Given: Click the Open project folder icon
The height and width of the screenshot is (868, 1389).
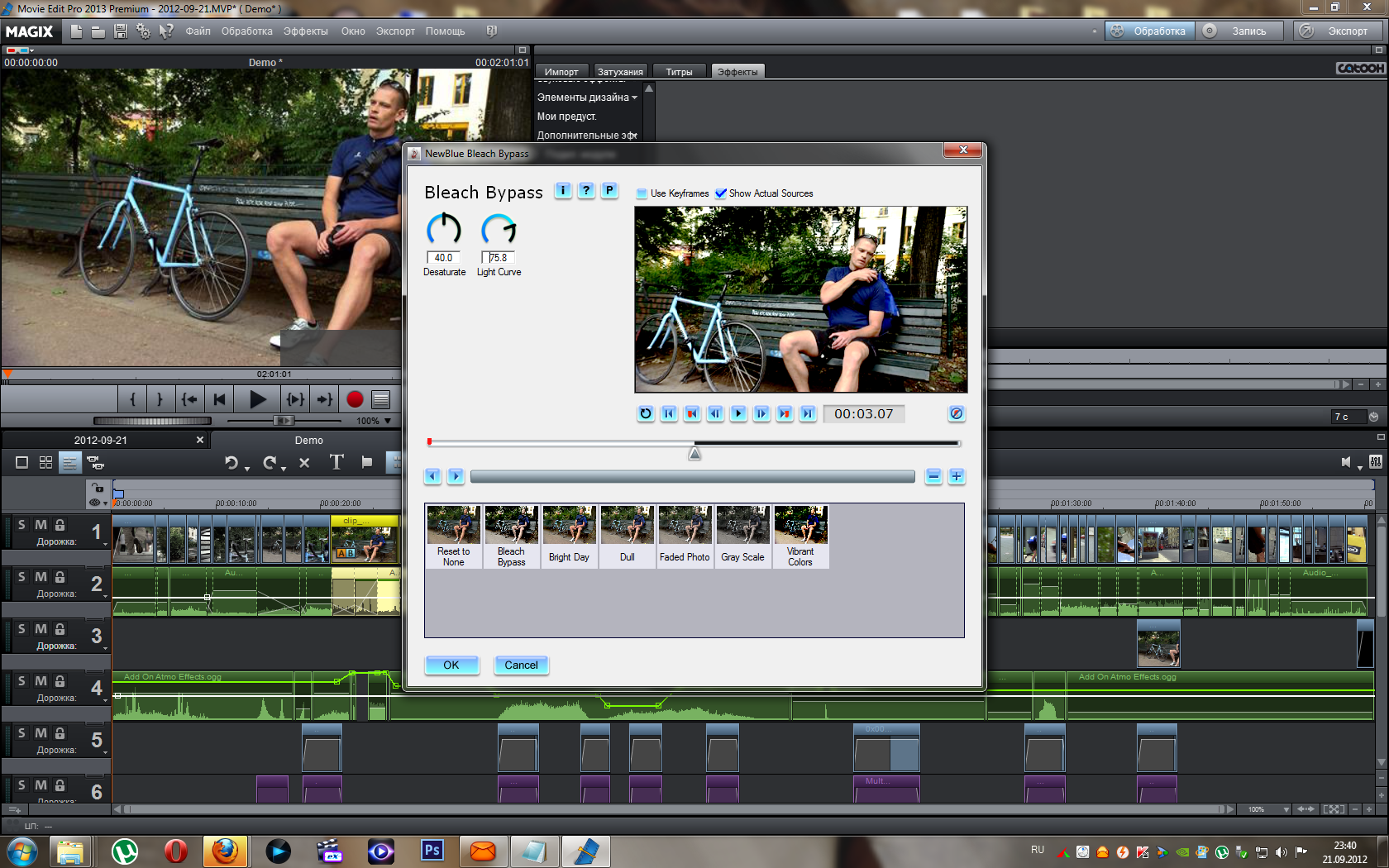Looking at the screenshot, I should [98, 31].
